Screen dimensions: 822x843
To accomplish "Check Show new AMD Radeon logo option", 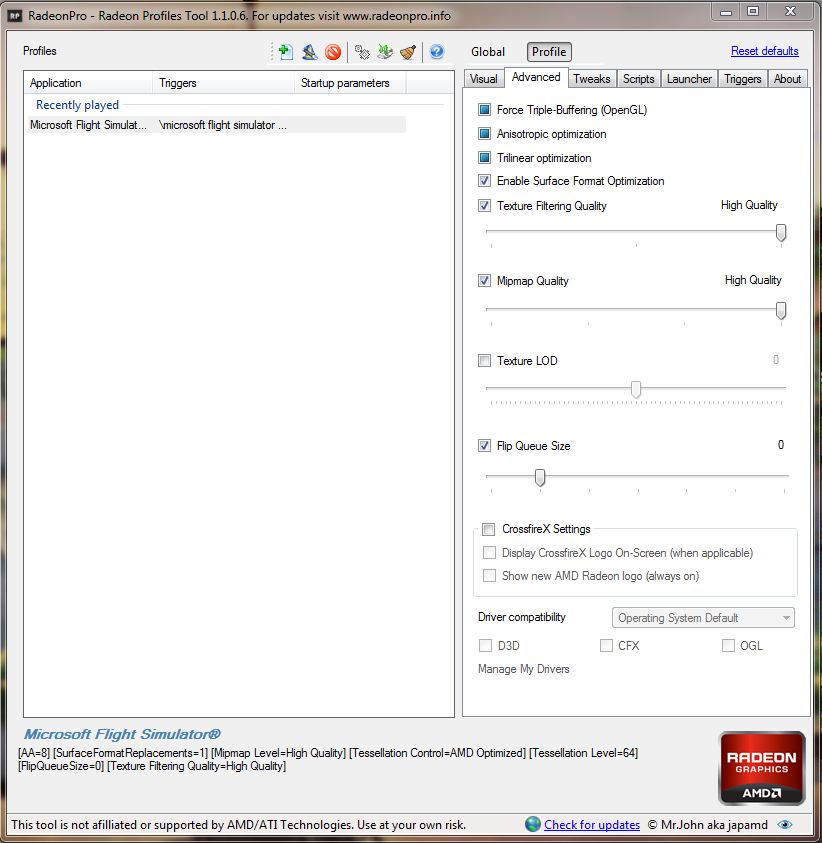I will [x=489, y=576].
